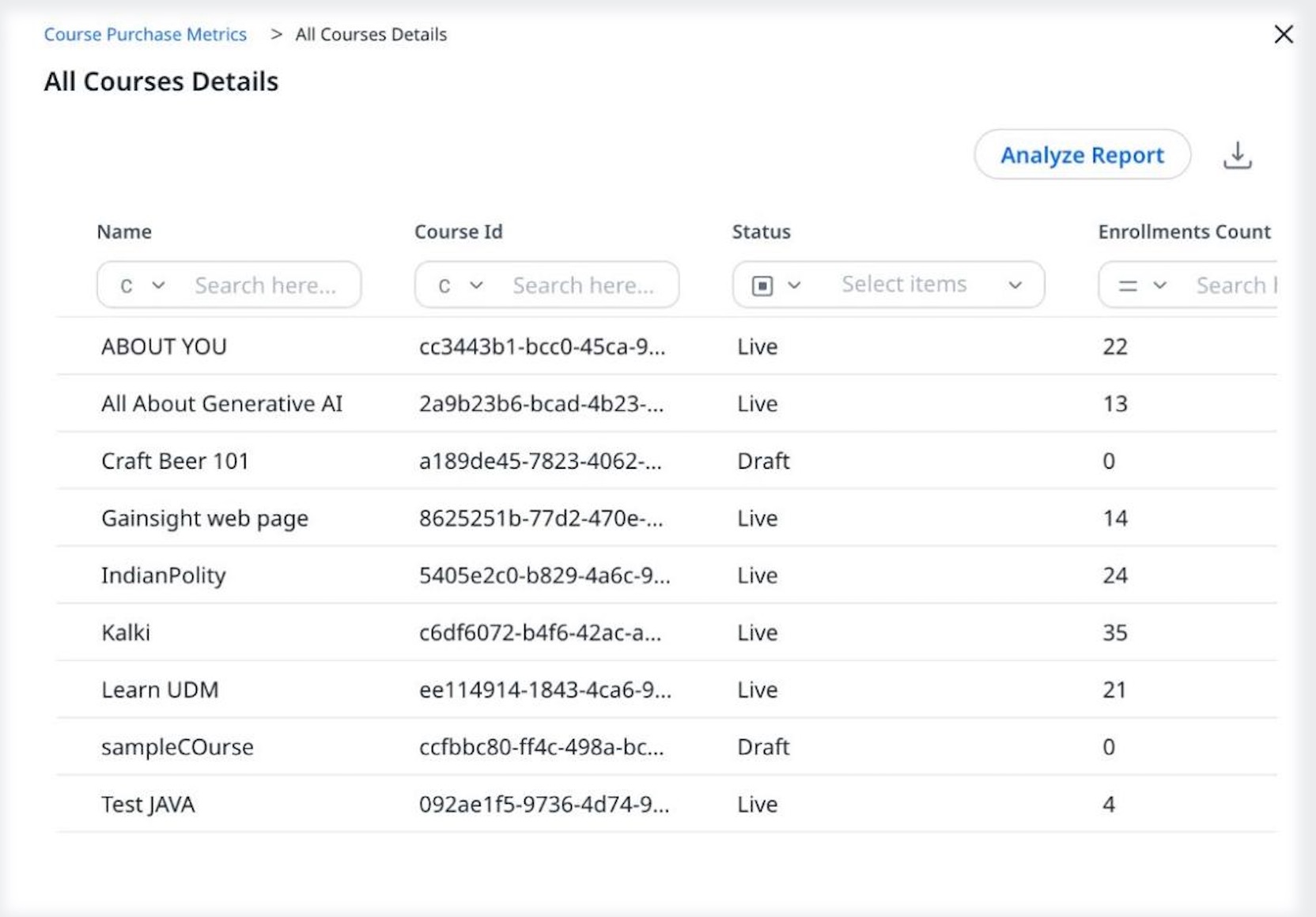Open the Enrollments Count operator dropdown
Viewport: 1316px width, 917px height.
(1159, 285)
